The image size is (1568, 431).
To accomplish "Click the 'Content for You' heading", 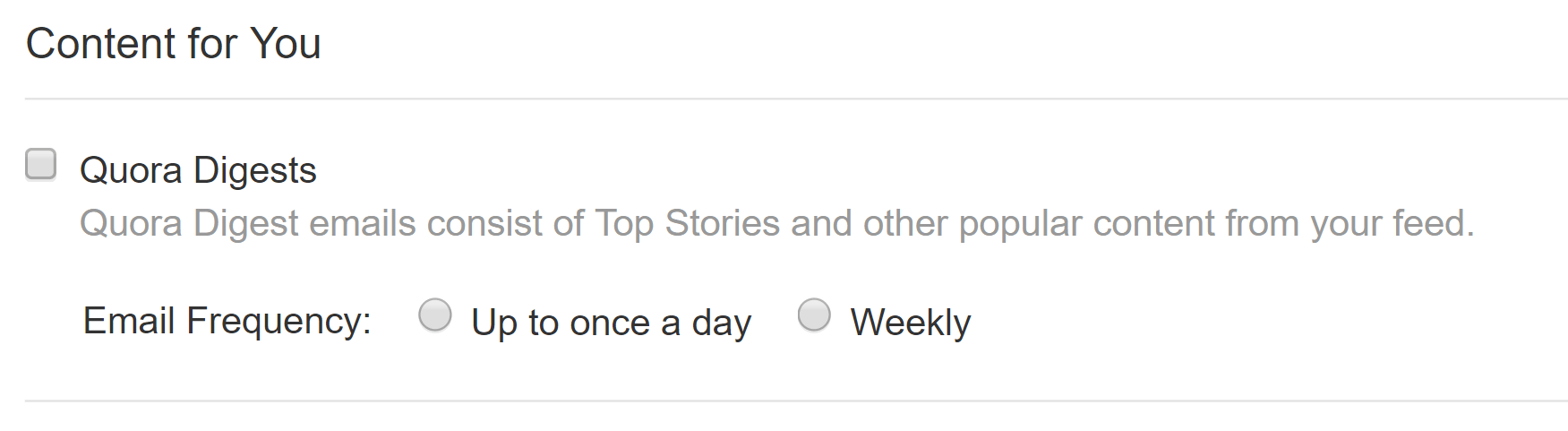I will (173, 44).
